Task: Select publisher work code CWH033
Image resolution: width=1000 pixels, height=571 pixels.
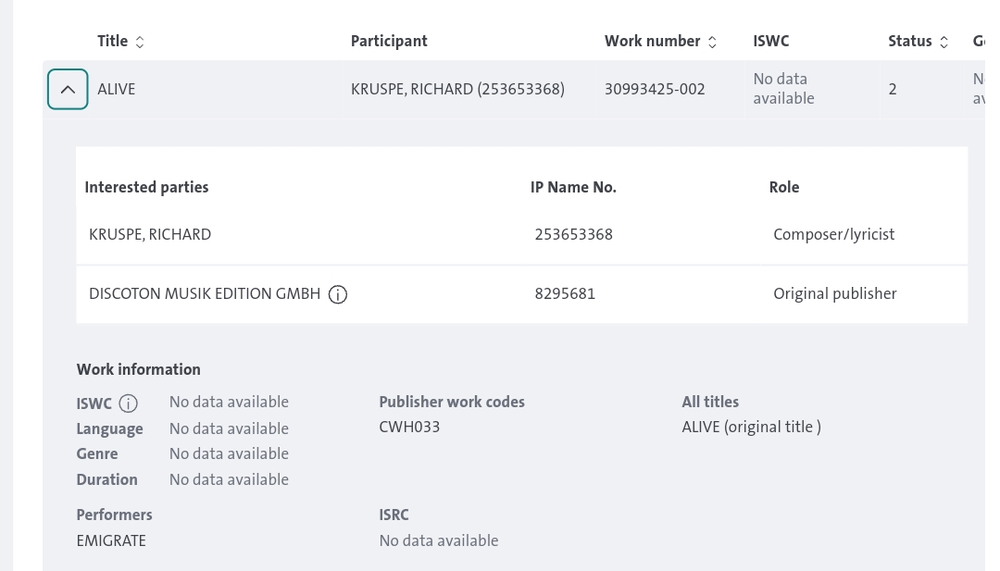Action: click(409, 427)
